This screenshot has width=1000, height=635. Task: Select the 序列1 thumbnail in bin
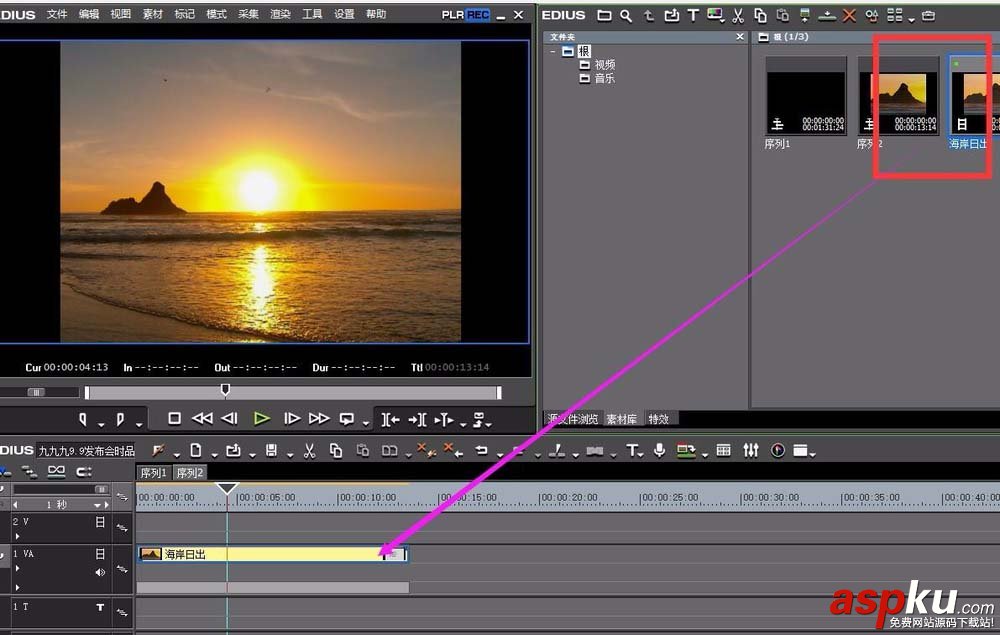[805, 96]
